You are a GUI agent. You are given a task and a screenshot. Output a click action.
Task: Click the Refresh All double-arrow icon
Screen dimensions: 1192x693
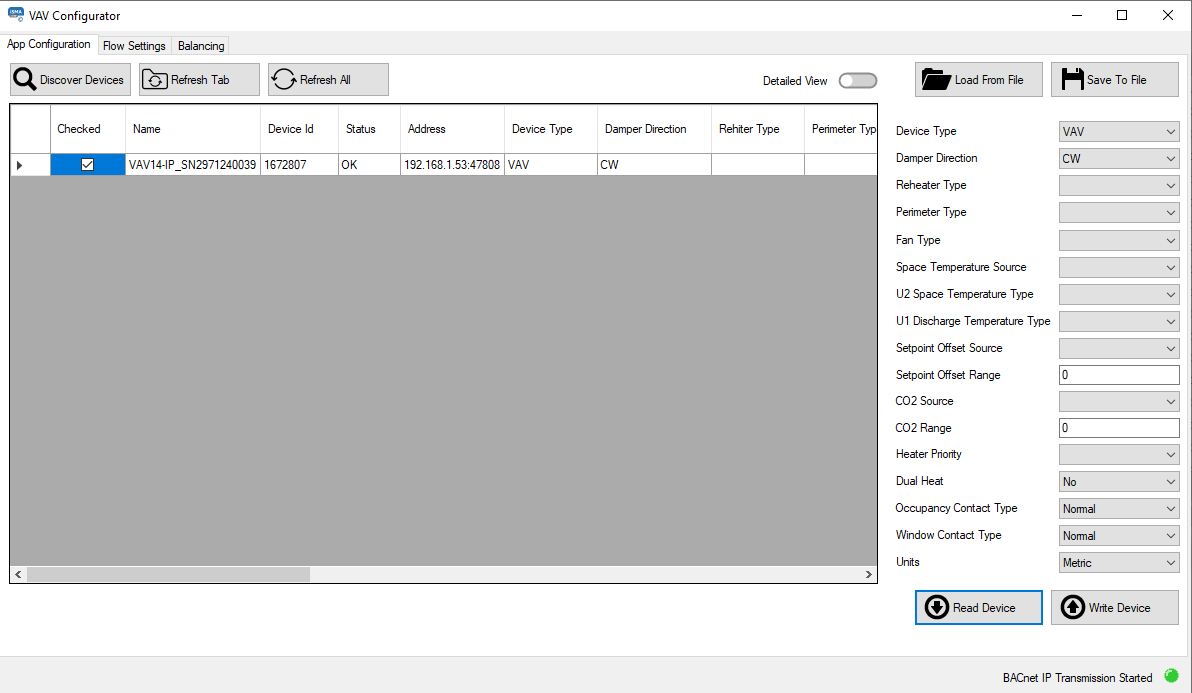coord(283,79)
